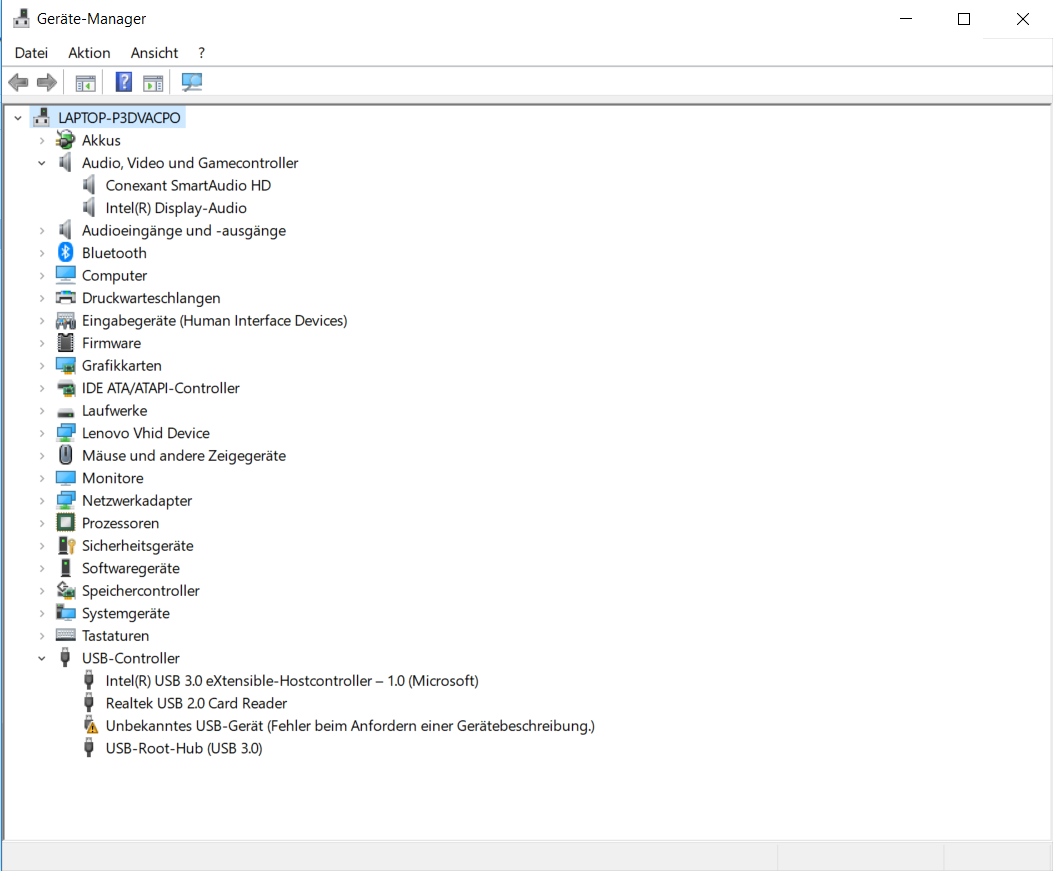The height and width of the screenshot is (871, 1053).
Task: Click show/hide console tree toolbar icon
Action: [x=86, y=82]
